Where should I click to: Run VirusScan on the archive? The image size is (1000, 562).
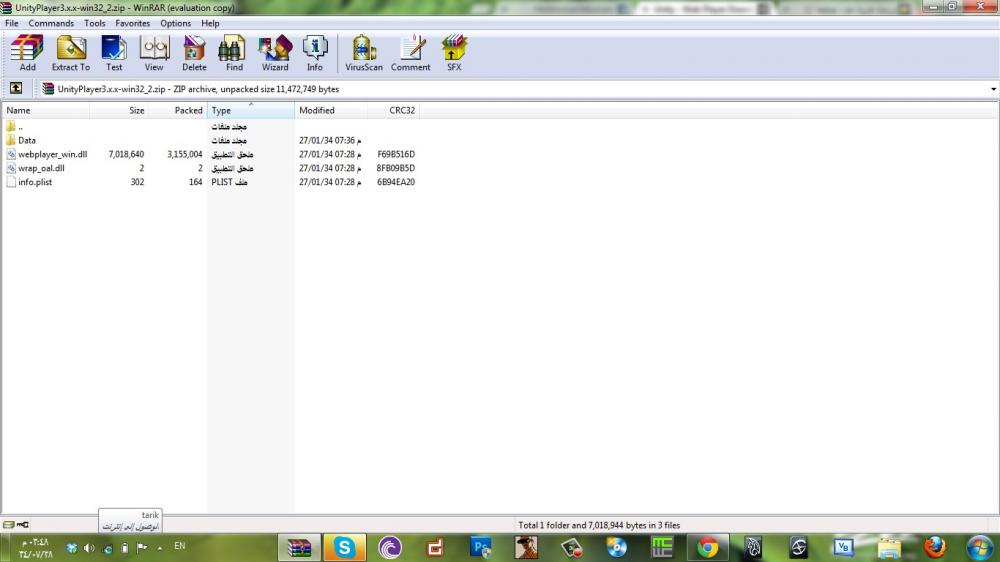[364, 53]
